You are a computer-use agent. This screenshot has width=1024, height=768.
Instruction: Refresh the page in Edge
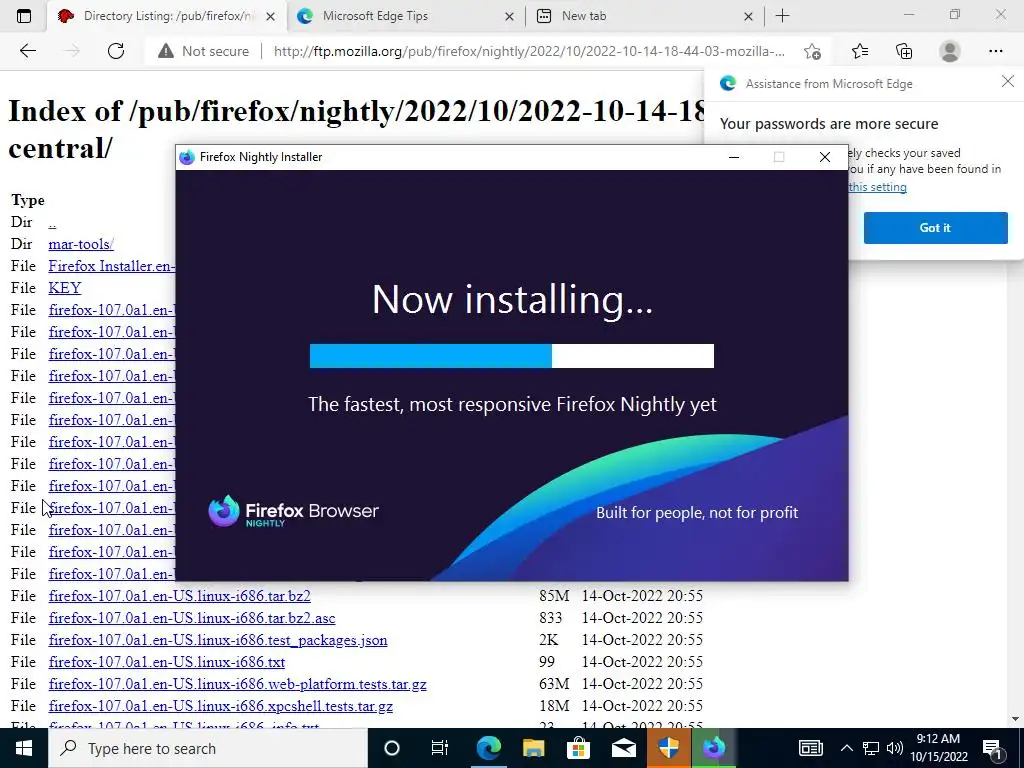pos(116,51)
